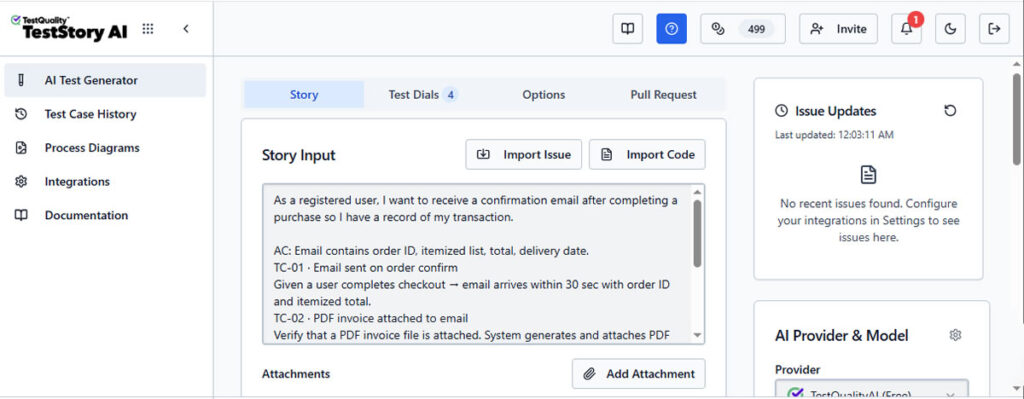The height and width of the screenshot is (399, 1024).
Task: Open AI Test Generator in sidebar
Action: tap(105, 80)
